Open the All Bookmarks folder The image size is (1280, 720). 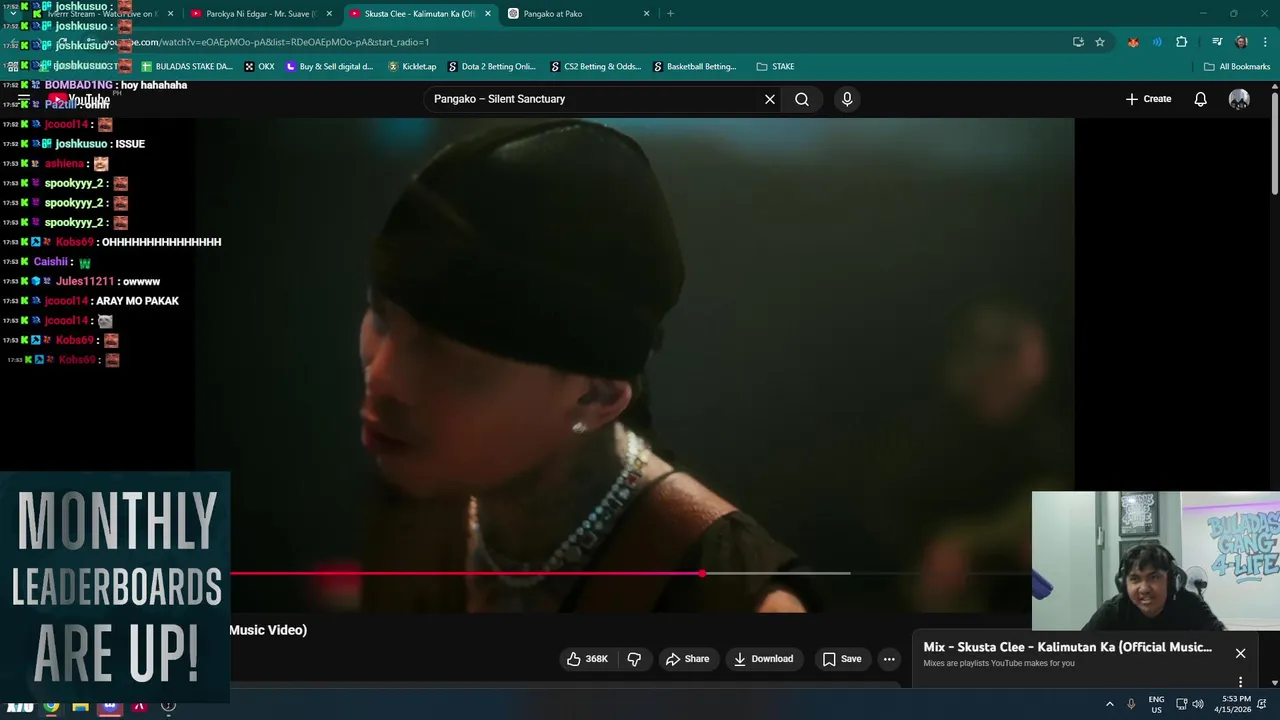[x=1237, y=67]
